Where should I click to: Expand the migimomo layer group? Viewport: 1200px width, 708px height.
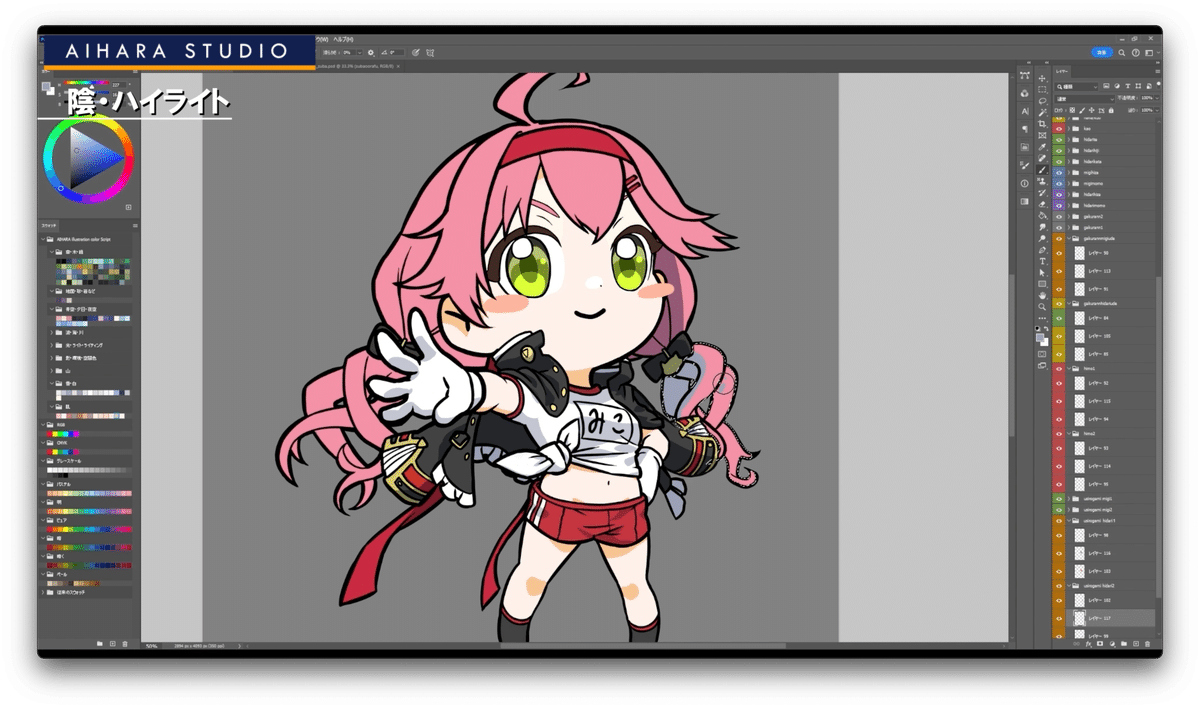pos(1069,184)
